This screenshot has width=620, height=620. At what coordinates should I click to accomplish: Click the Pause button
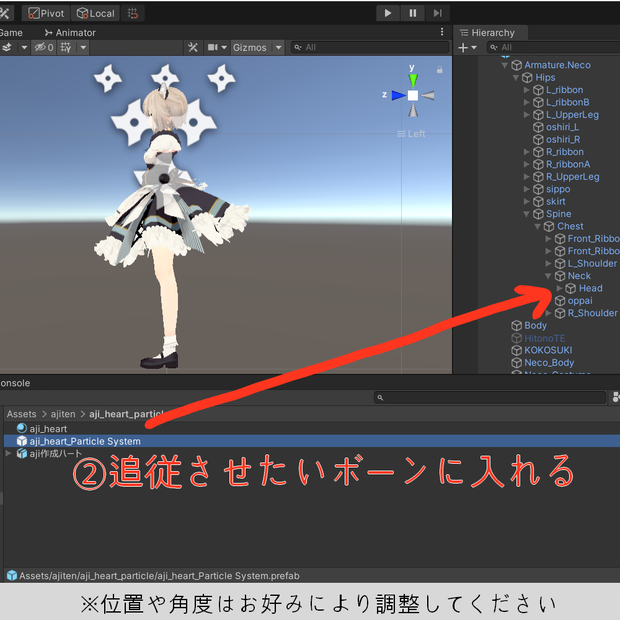(412, 13)
